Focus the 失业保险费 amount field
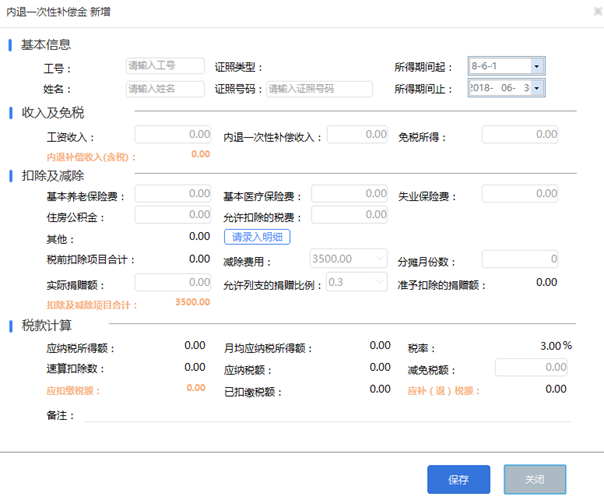Viewport: 604px width, 497px height. (x=518, y=194)
